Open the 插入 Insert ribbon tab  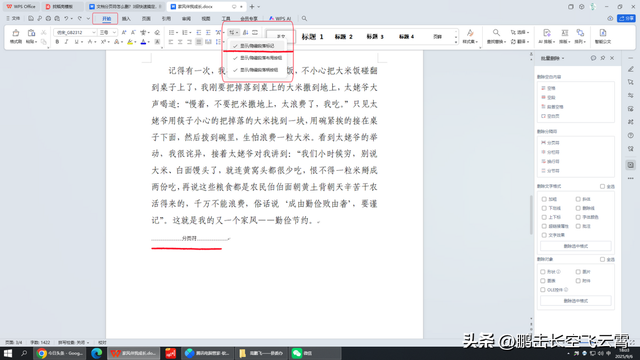[126, 19]
